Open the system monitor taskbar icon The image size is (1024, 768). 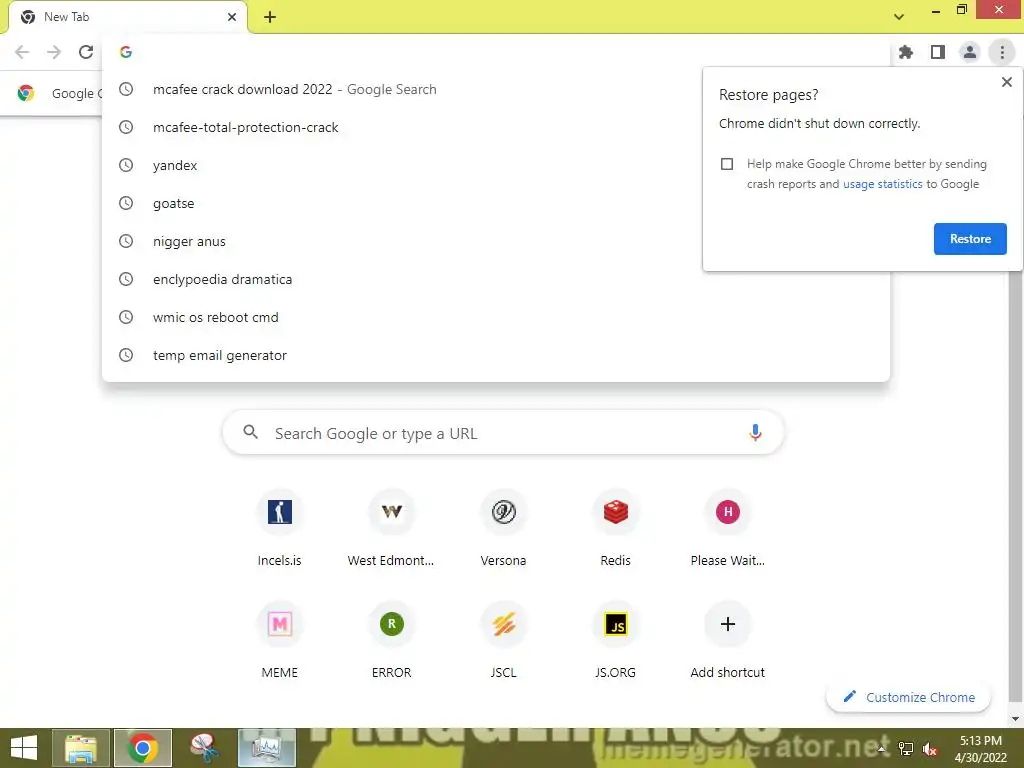click(x=267, y=748)
